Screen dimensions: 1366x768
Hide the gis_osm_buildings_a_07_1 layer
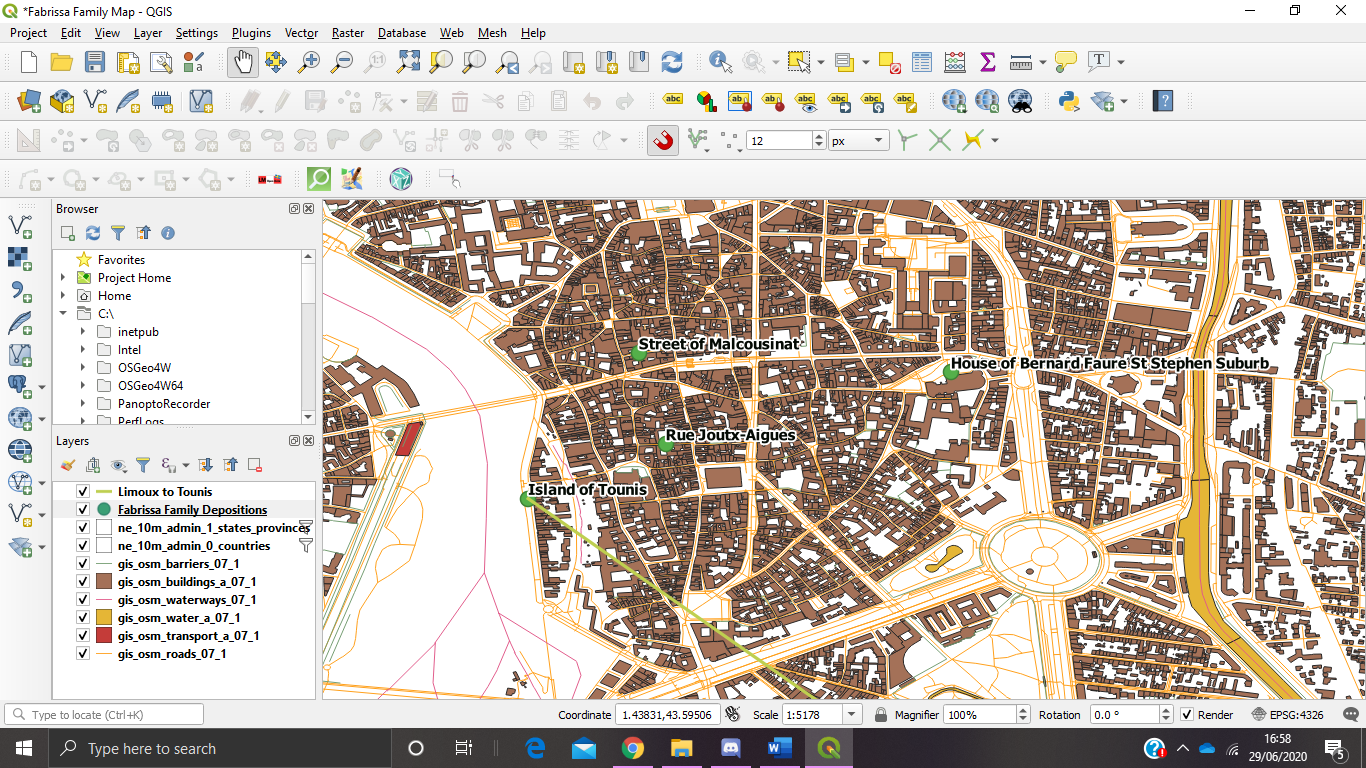(83, 582)
